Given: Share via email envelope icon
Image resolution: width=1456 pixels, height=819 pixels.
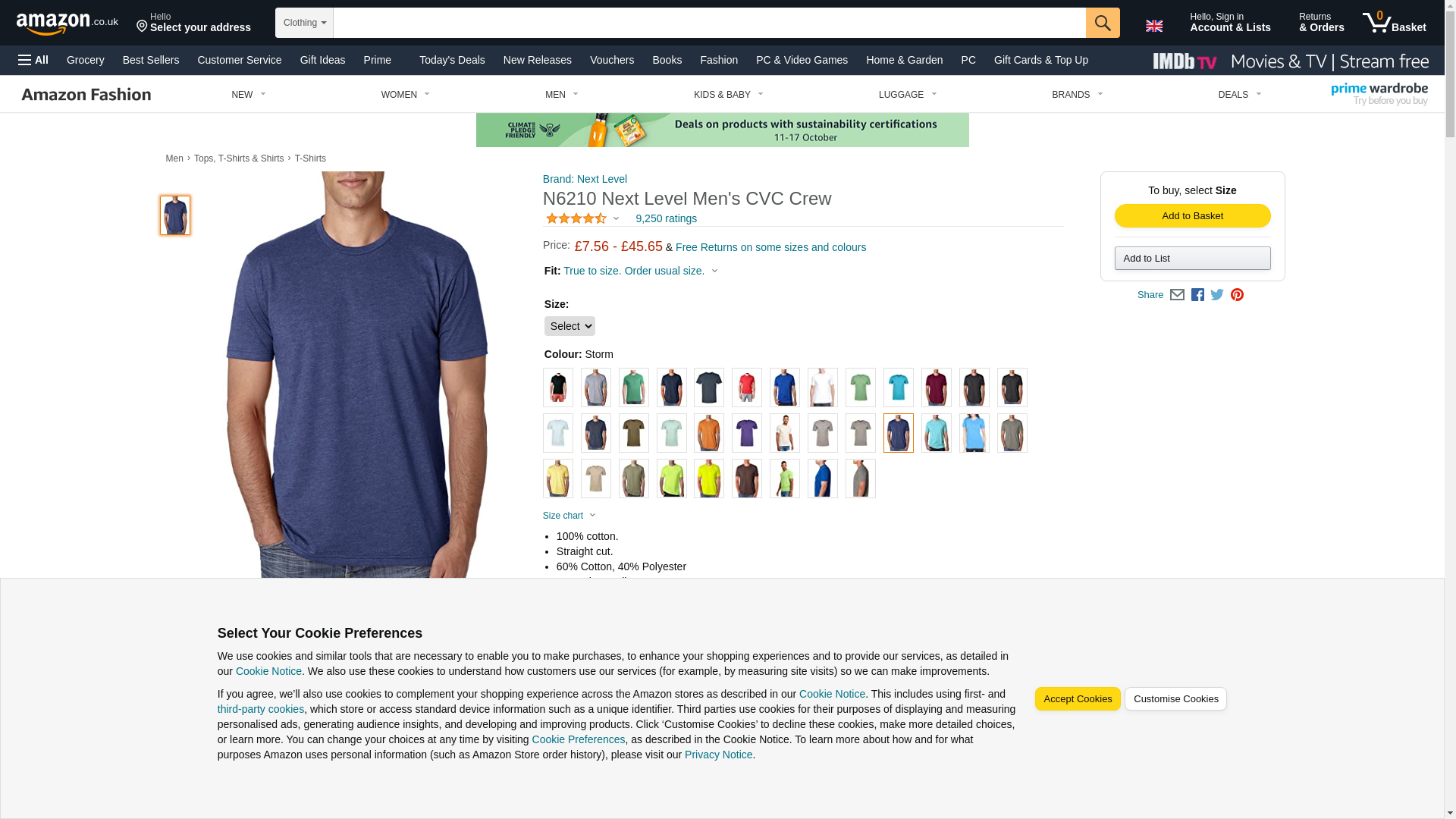Looking at the screenshot, I should pos(1177,295).
